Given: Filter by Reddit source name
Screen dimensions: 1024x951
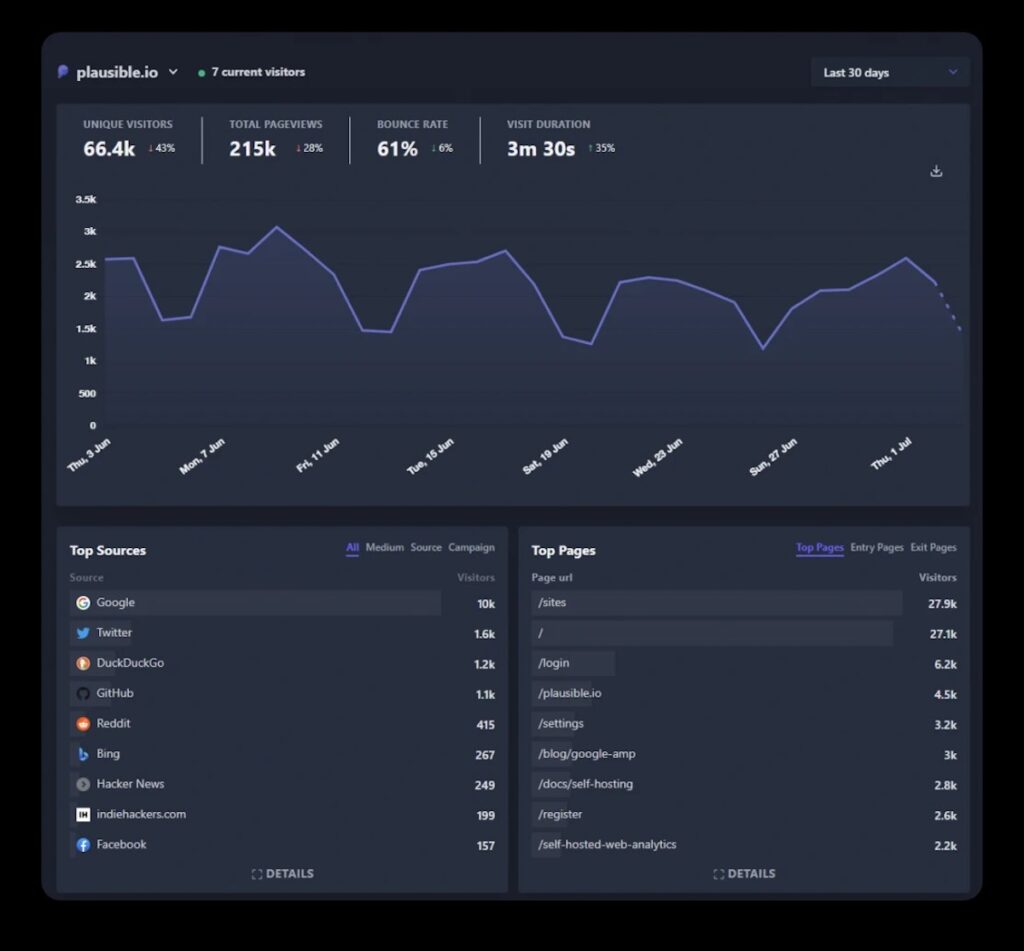Looking at the screenshot, I should (x=113, y=723).
